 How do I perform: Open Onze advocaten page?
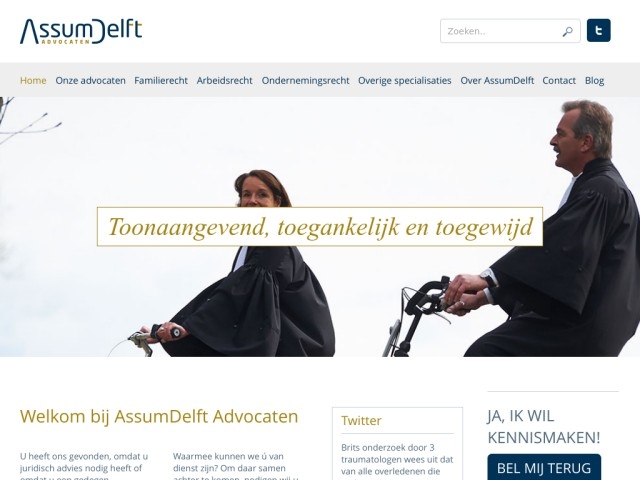(x=90, y=80)
